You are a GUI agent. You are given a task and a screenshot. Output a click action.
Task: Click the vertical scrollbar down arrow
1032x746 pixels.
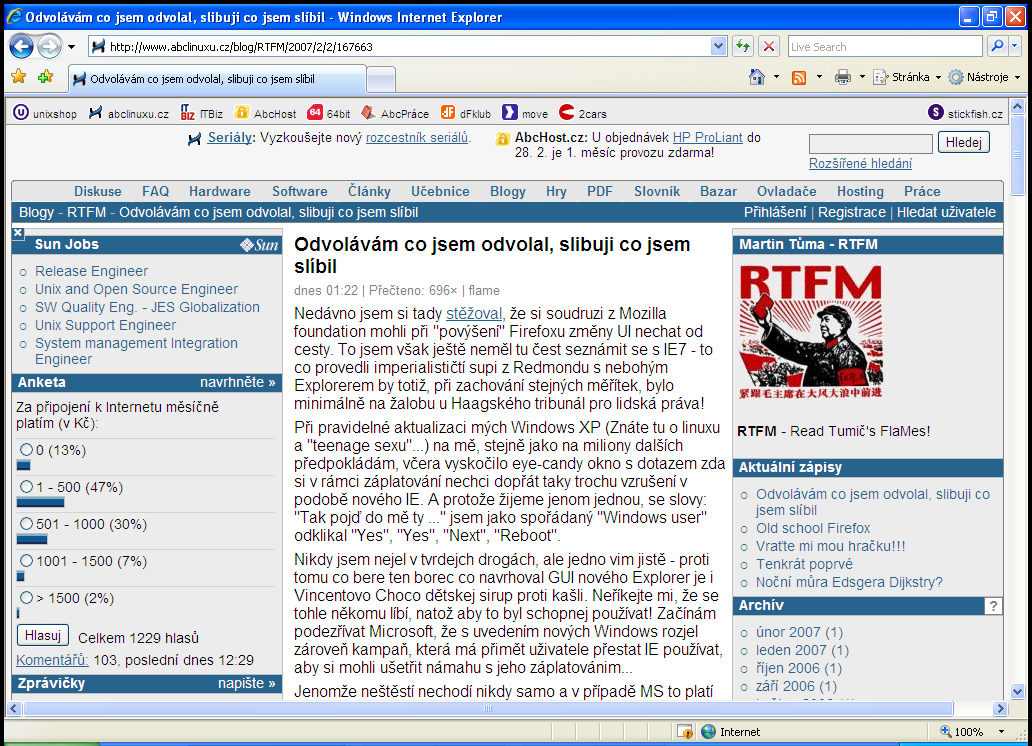(1018, 691)
